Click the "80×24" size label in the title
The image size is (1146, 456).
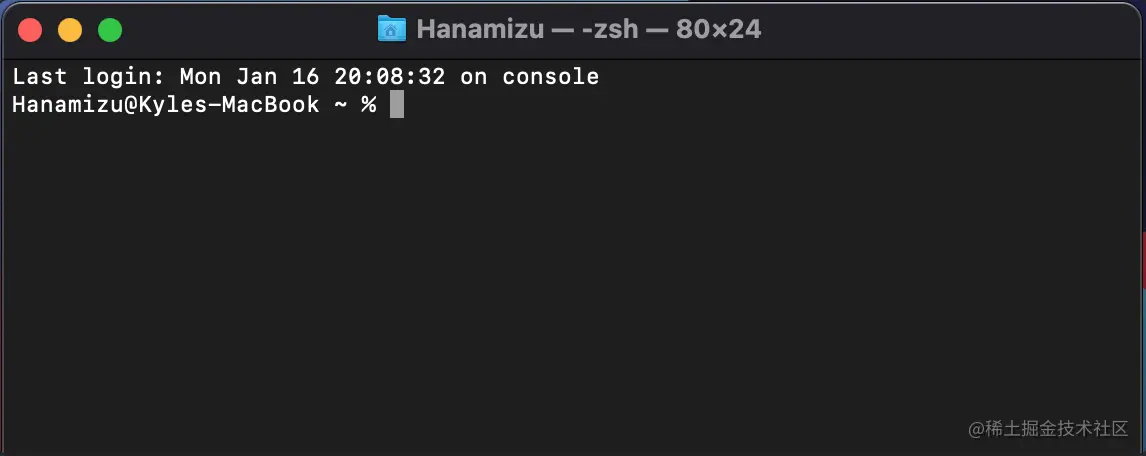tap(718, 29)
